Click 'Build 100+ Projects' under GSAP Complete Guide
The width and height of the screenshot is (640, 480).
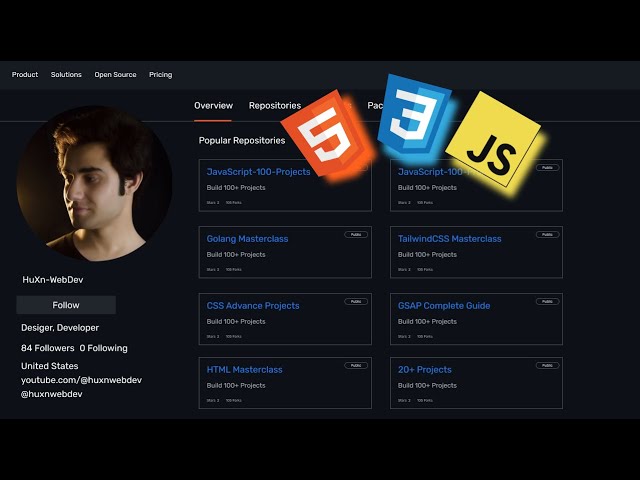(x=427, y=322)
